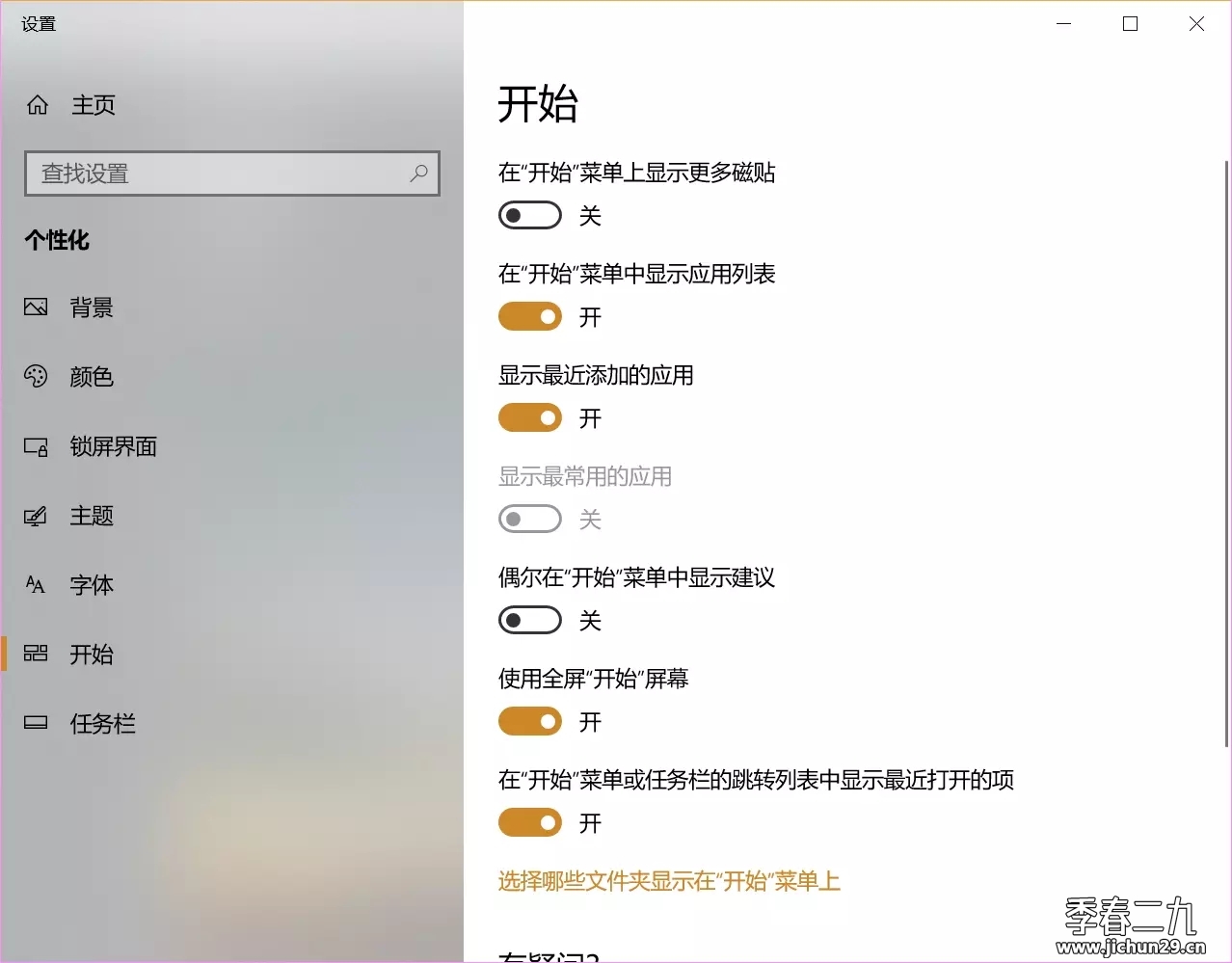Click the 开始 page heading

pos(538,104)
